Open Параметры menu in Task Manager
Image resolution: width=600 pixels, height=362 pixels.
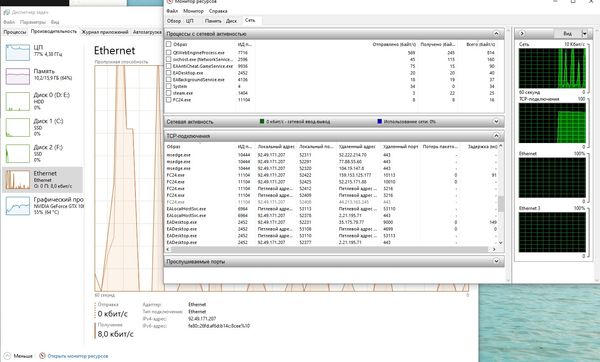[x=33, y=22]
